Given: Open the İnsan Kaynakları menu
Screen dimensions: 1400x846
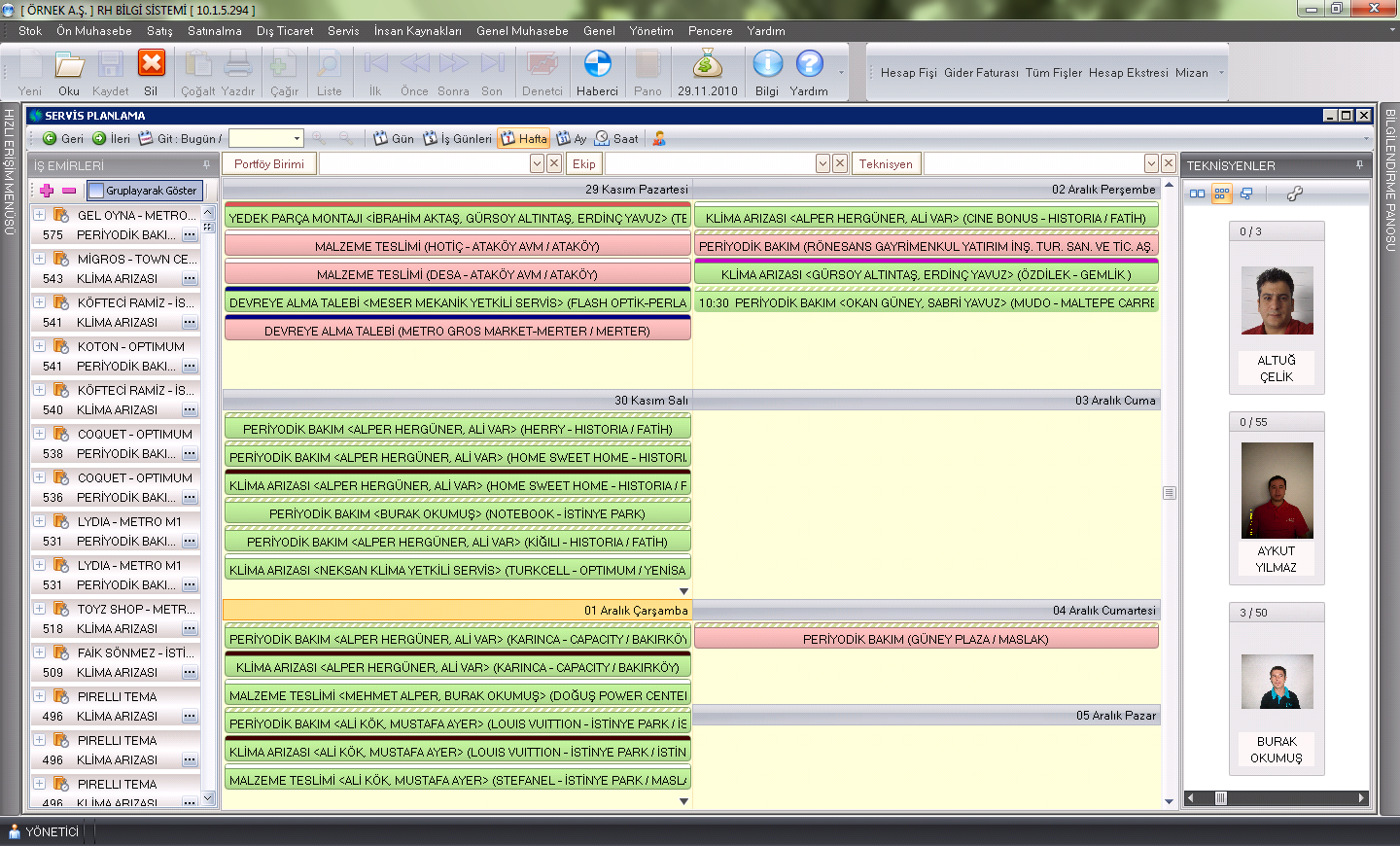Looking at the screenshot, I should 417,31.
